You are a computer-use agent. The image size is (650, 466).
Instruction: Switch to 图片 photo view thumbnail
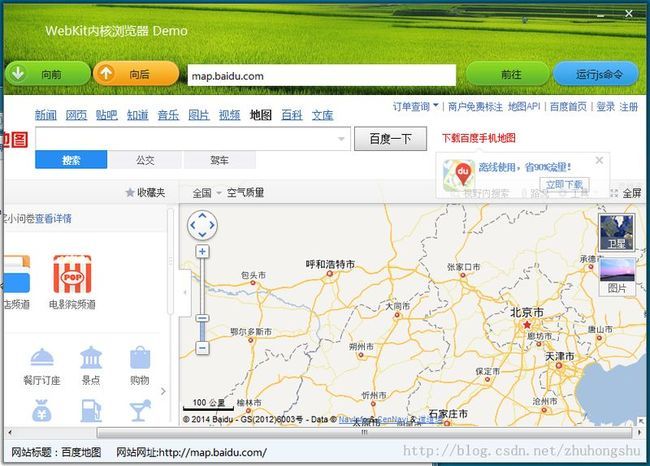(x=617, y=276)
